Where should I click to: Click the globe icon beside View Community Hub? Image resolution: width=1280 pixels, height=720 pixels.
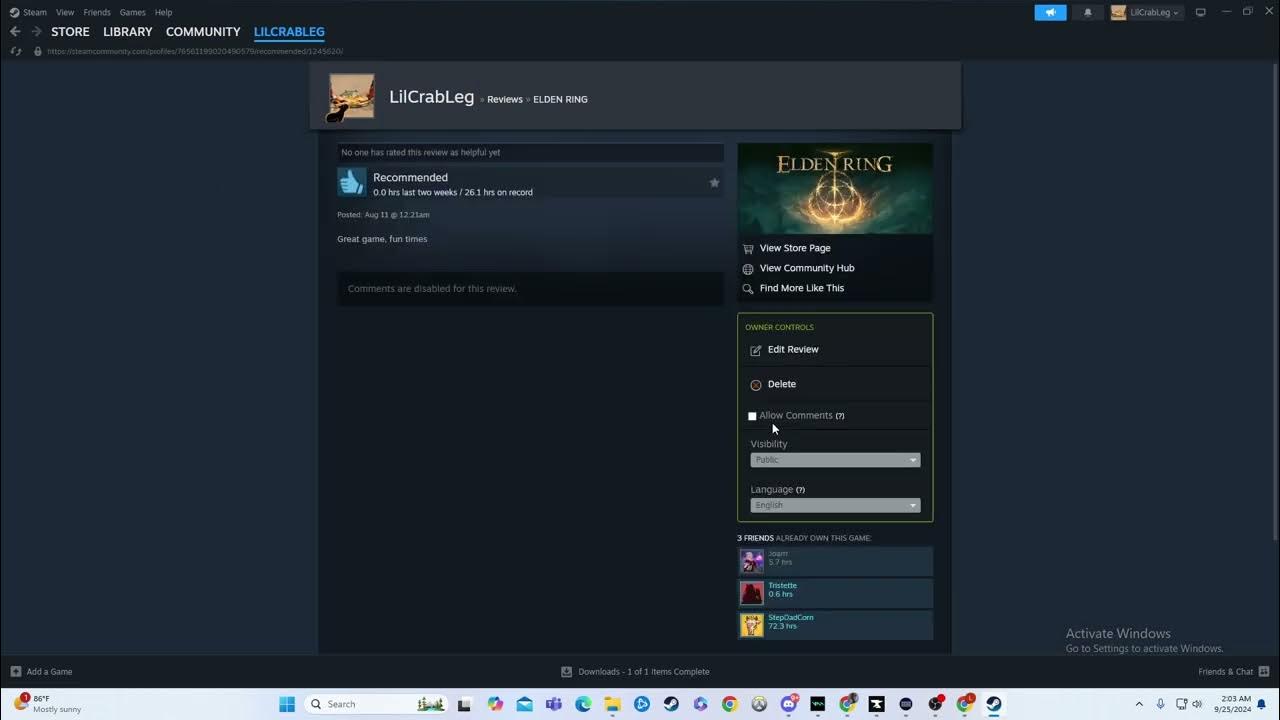click(748, 269)
